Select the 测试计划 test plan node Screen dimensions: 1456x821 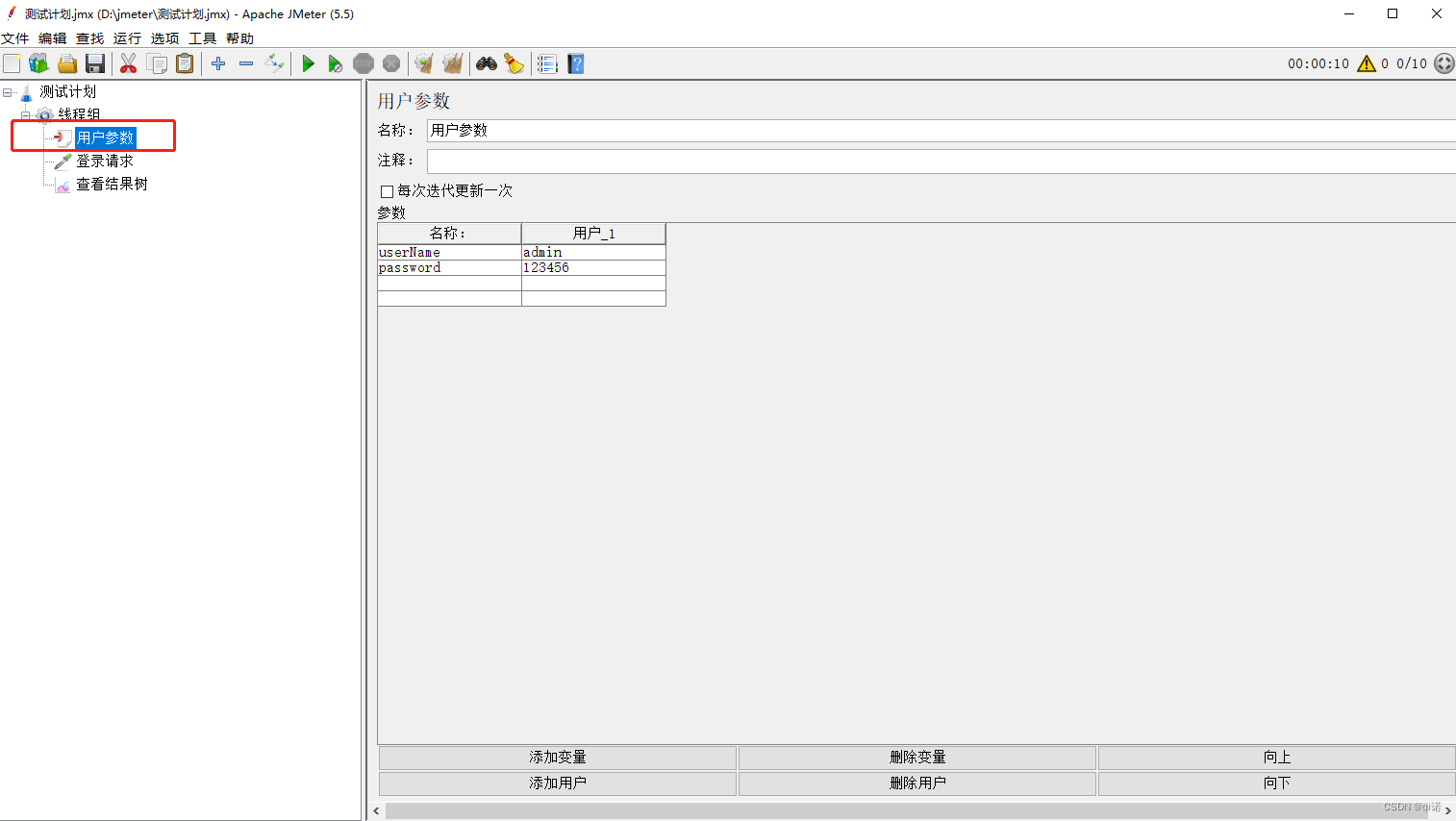(x=67, y=91)
